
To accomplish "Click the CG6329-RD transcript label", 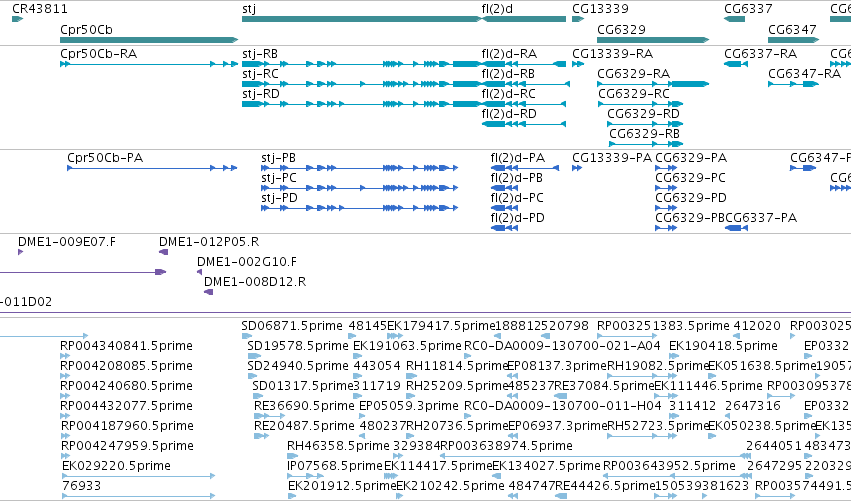I will click(x=643, y=114).
